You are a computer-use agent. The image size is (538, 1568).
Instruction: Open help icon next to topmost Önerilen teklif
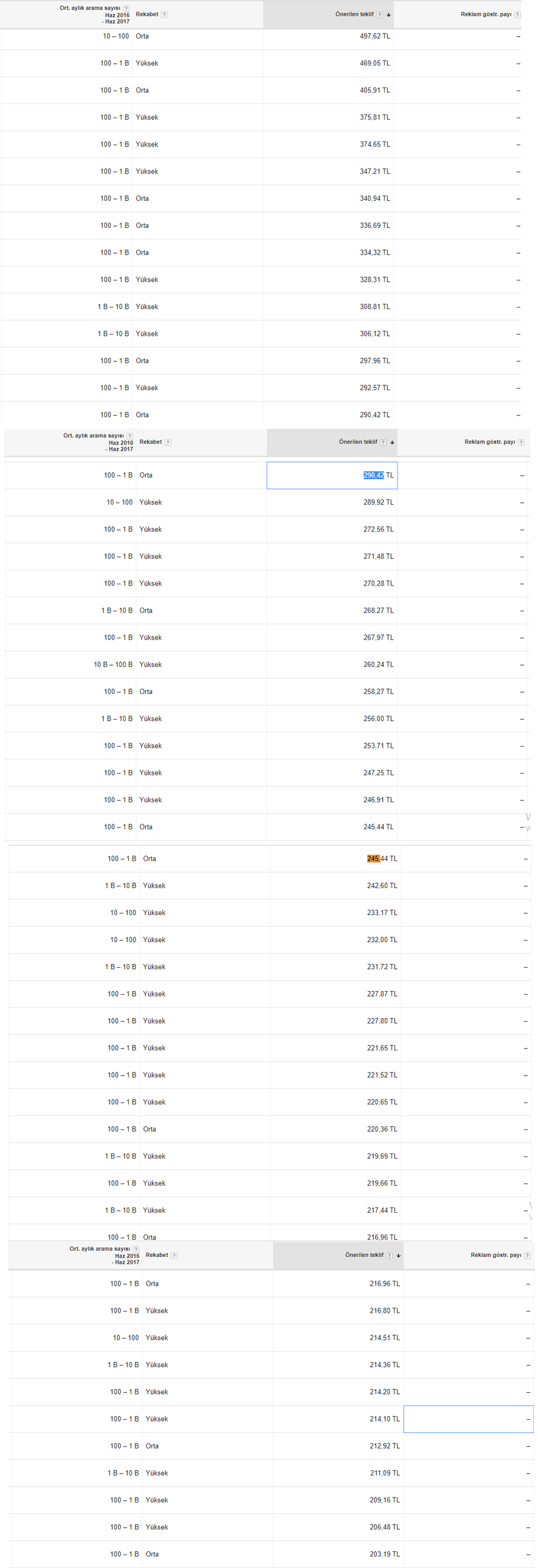(379, 15)
